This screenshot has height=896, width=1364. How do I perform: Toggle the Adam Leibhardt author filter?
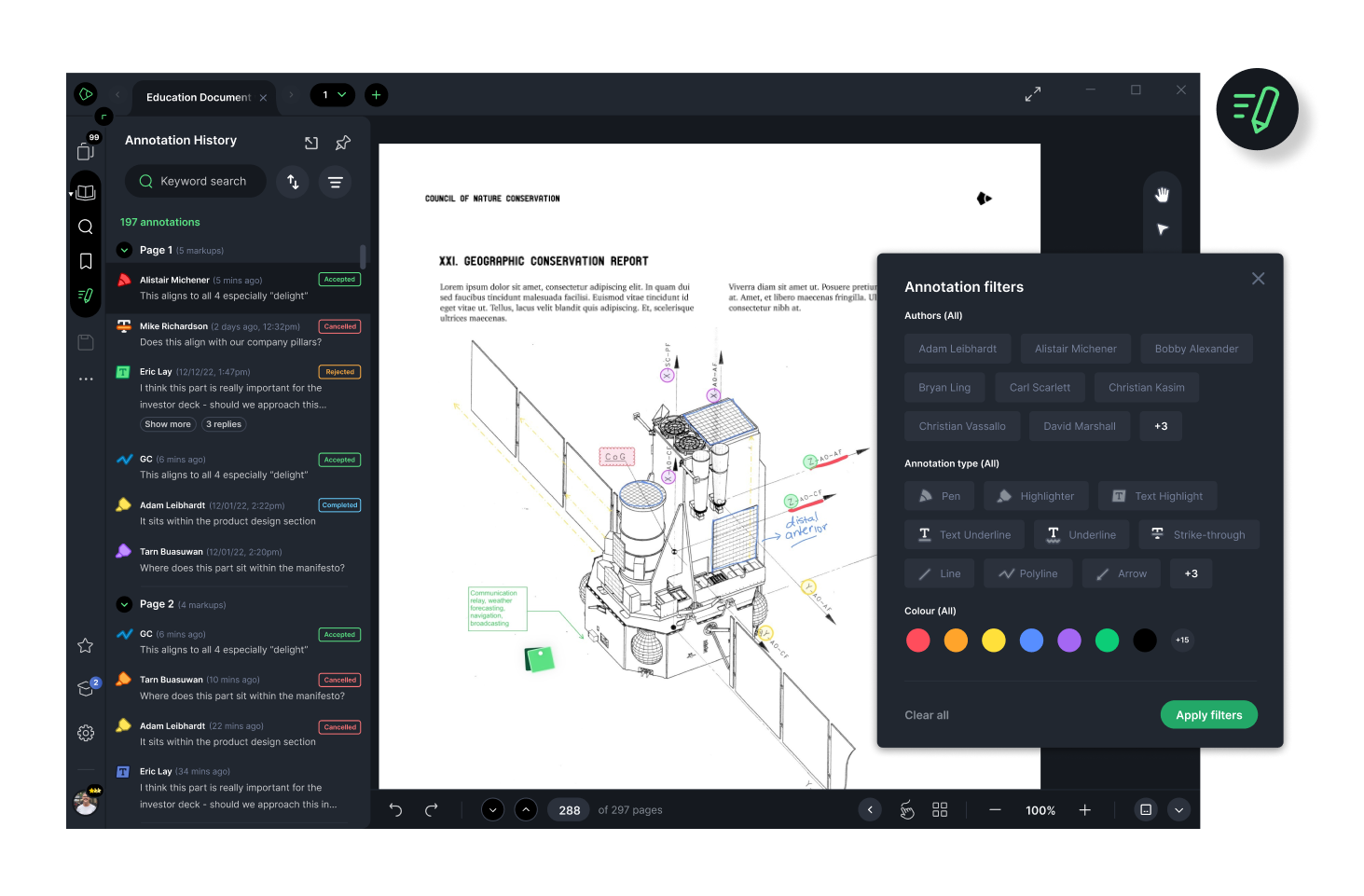click(958, 348)
